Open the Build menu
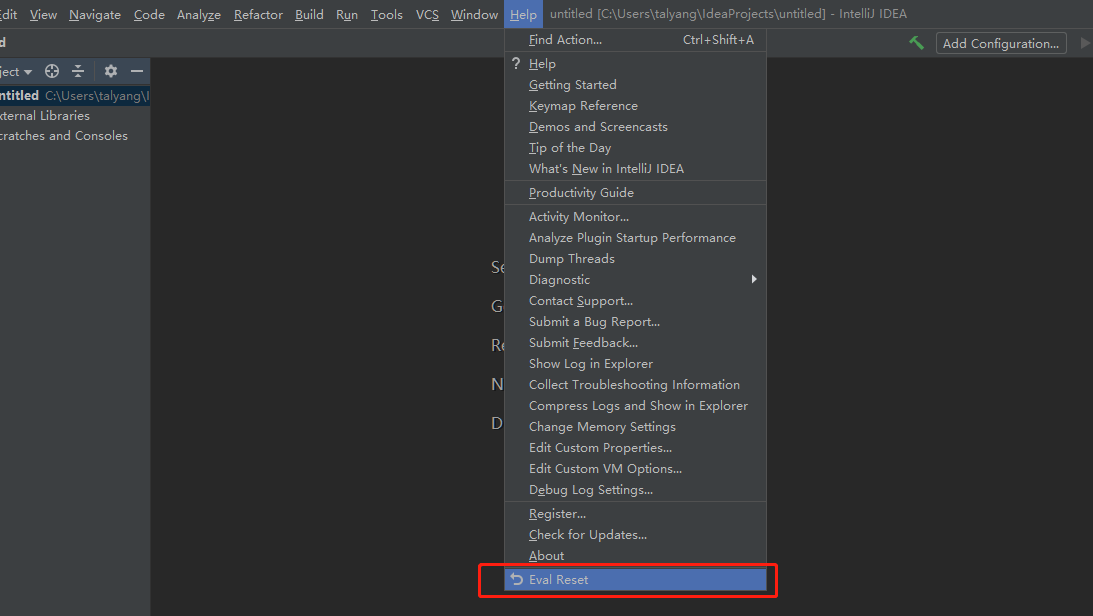 click(309, 14)
